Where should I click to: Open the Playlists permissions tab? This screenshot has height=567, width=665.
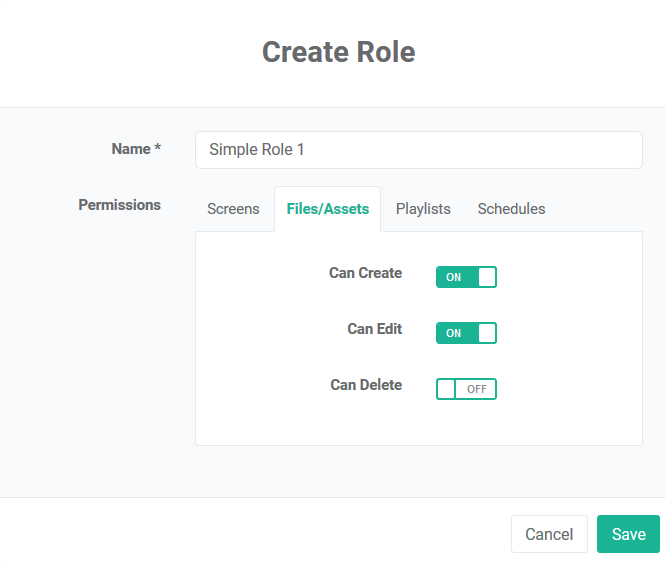(423, 209)
